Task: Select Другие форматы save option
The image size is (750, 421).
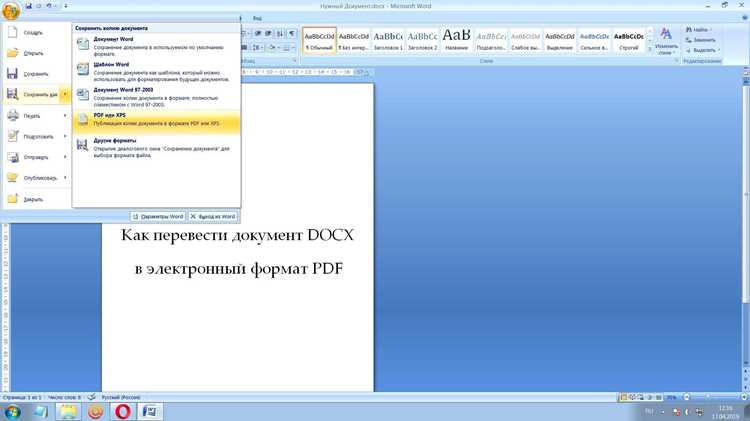Action: tap(156, 147)
